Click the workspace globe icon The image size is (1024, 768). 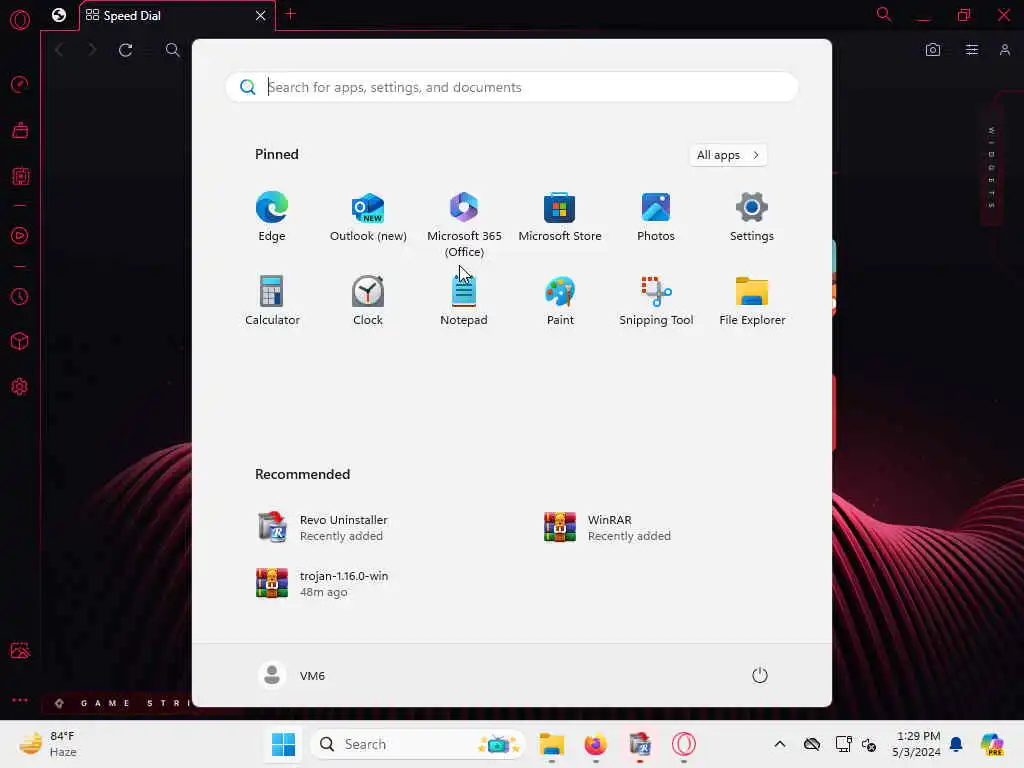pyautogui.click(x=59, y=15)
